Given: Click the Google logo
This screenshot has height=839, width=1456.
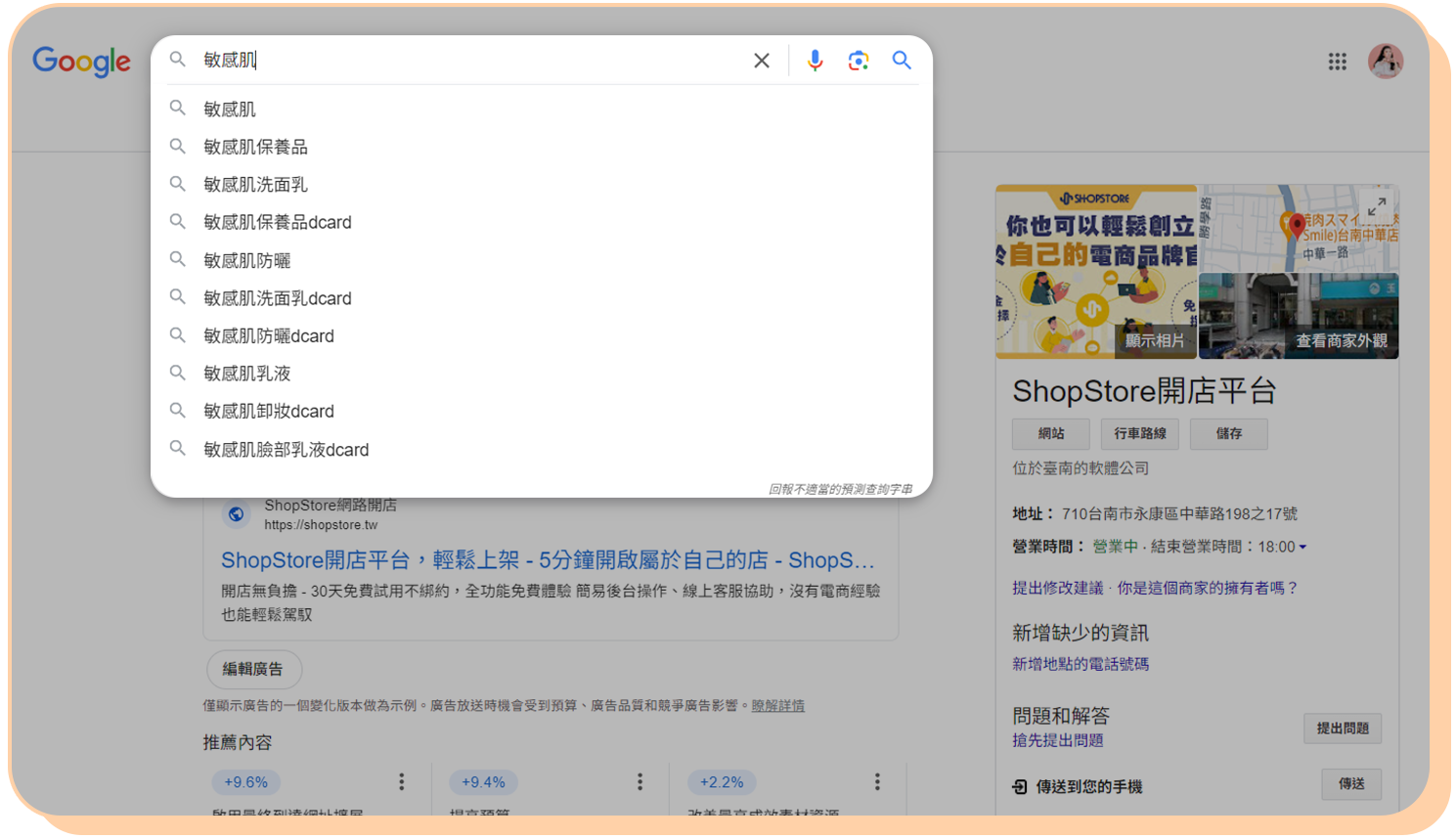Looking at the screenshot, I should pyautogui.click(x=81, y=62).
